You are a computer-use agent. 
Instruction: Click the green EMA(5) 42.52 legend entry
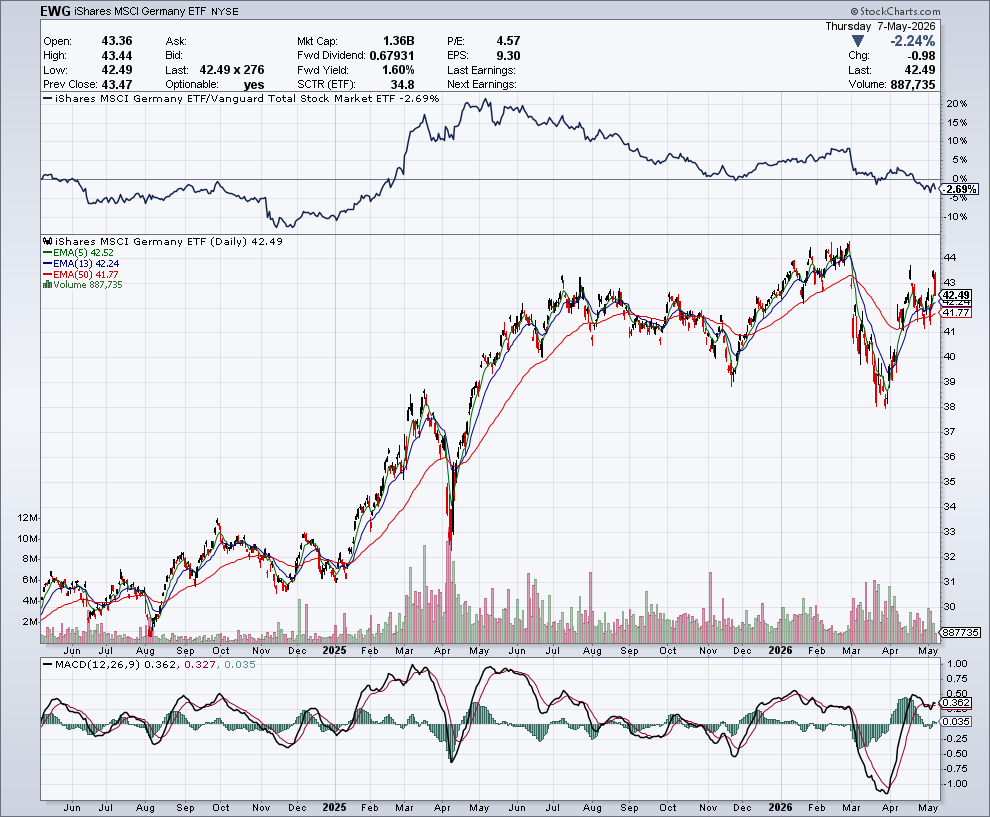78,253
